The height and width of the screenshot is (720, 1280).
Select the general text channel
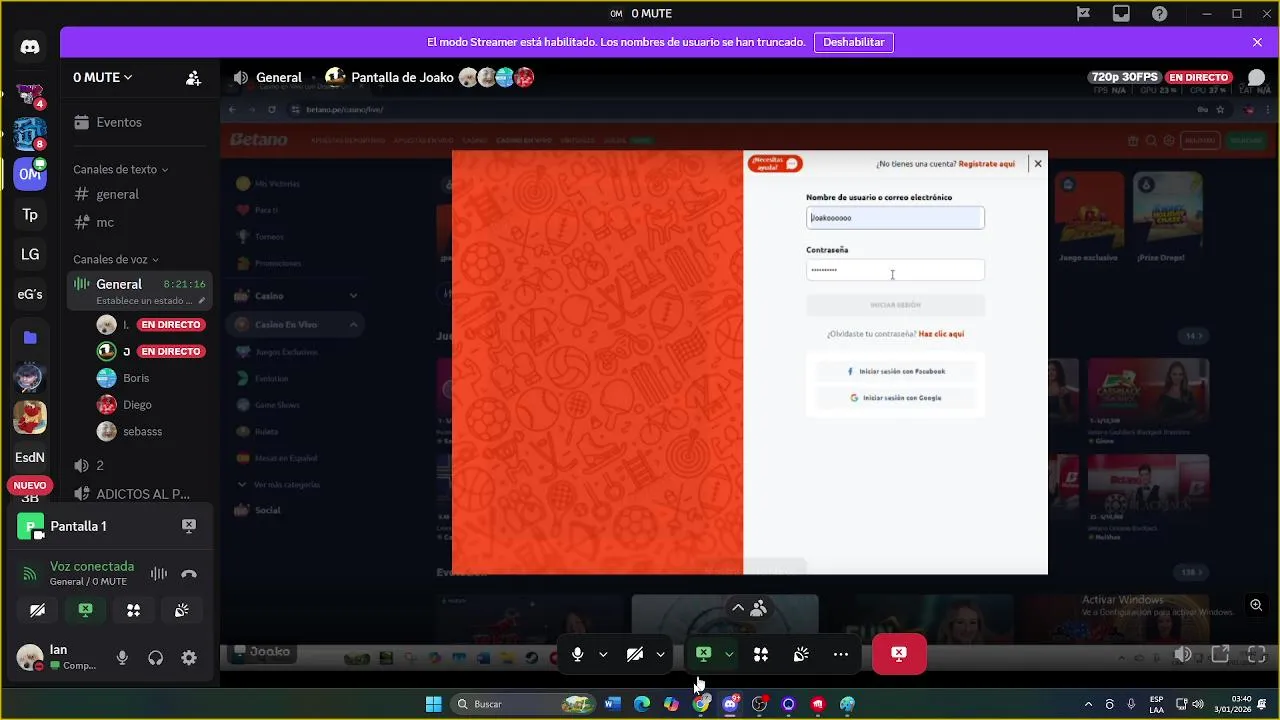tap(140, 194)
